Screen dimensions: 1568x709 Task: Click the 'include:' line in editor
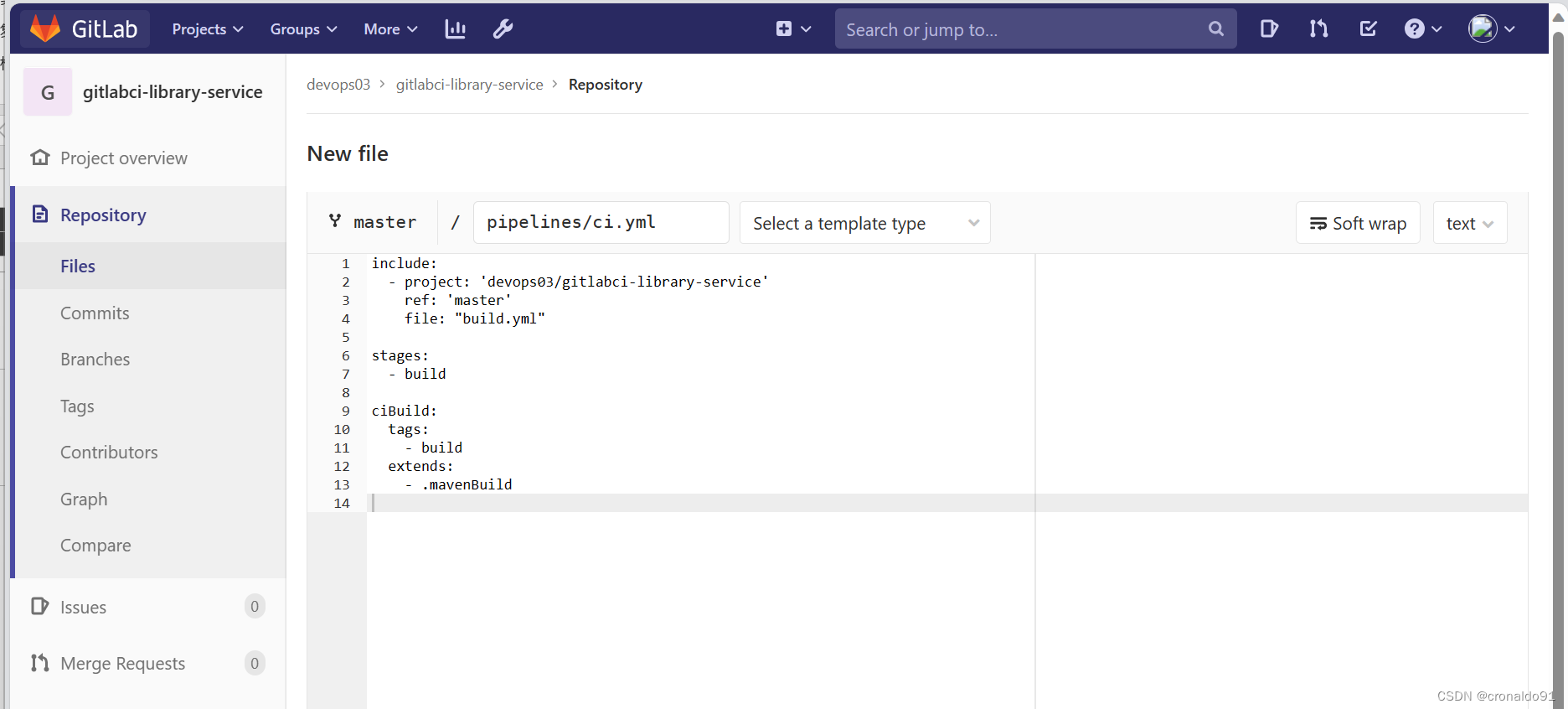pyautogui.click(x=404, y=263)
